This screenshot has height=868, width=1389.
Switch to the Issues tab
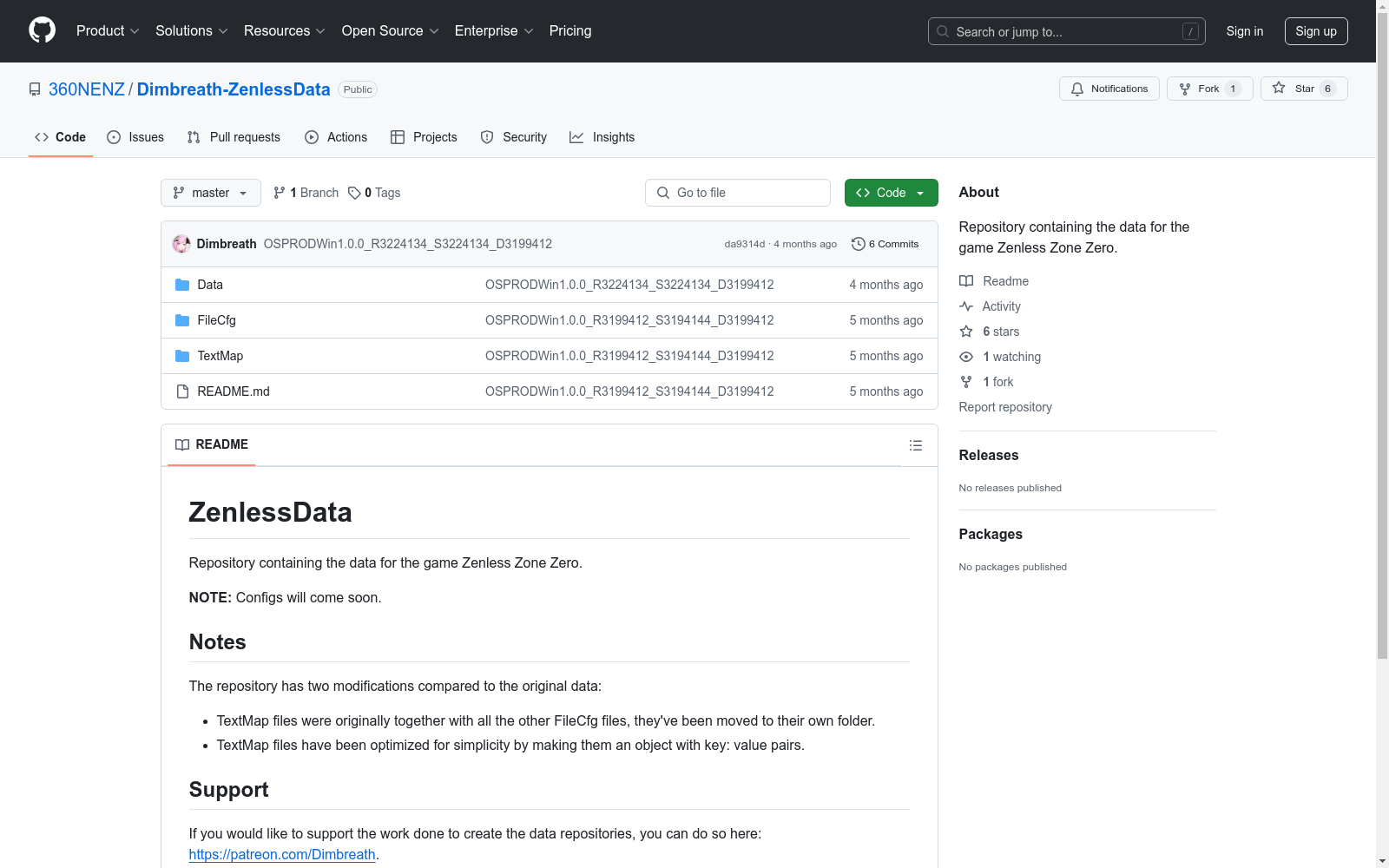135,137
